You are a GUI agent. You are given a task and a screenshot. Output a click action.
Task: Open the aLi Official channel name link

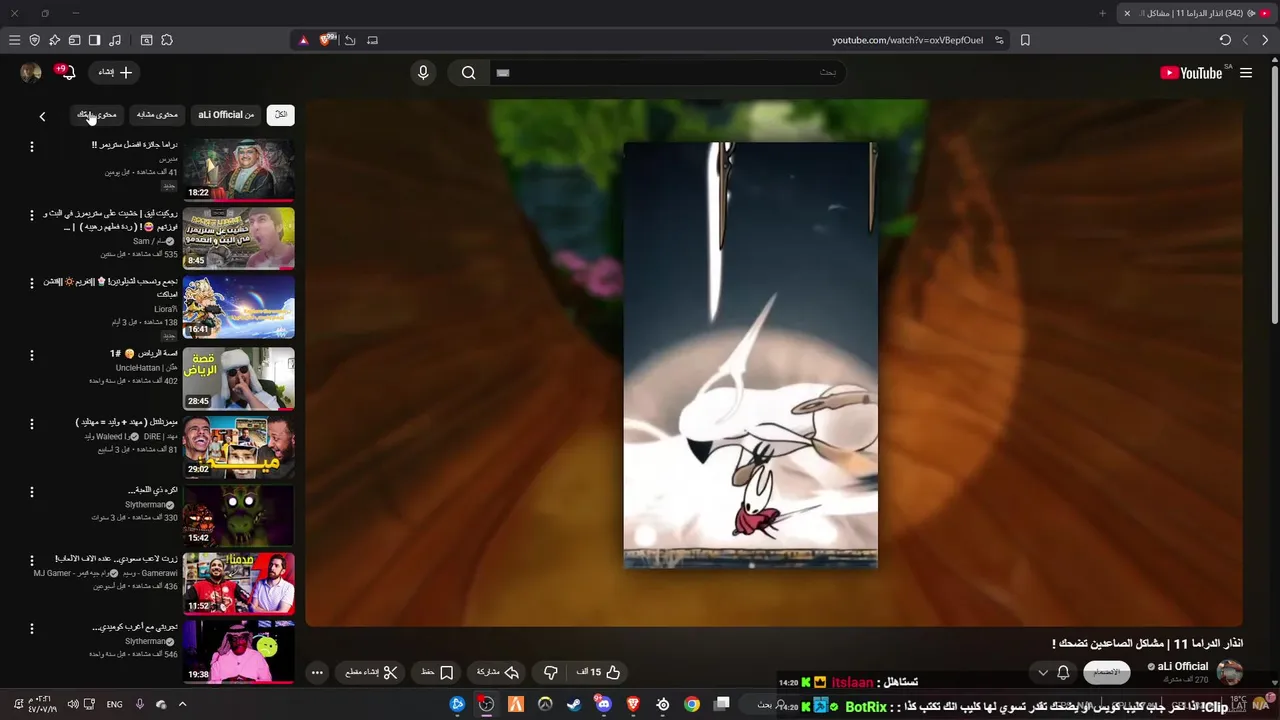point(1183,666)
